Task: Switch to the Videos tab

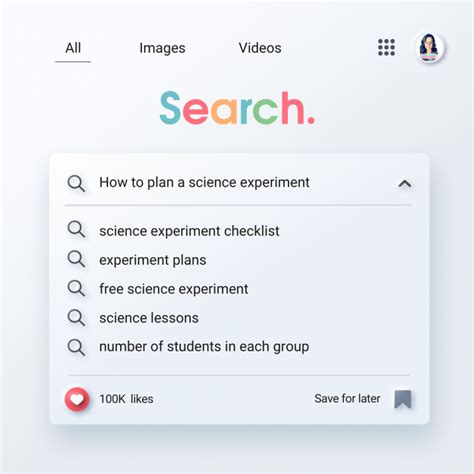Action: [x=260, y=48]
